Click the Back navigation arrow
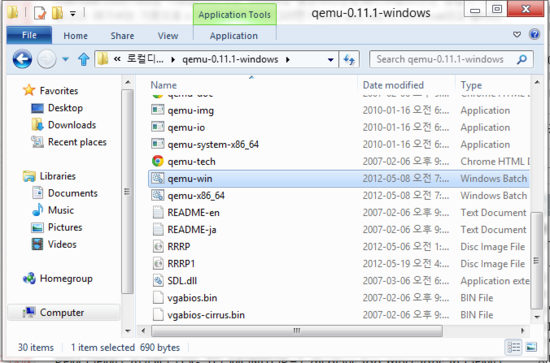Screen dimensions: 550x363 point(22,59)
